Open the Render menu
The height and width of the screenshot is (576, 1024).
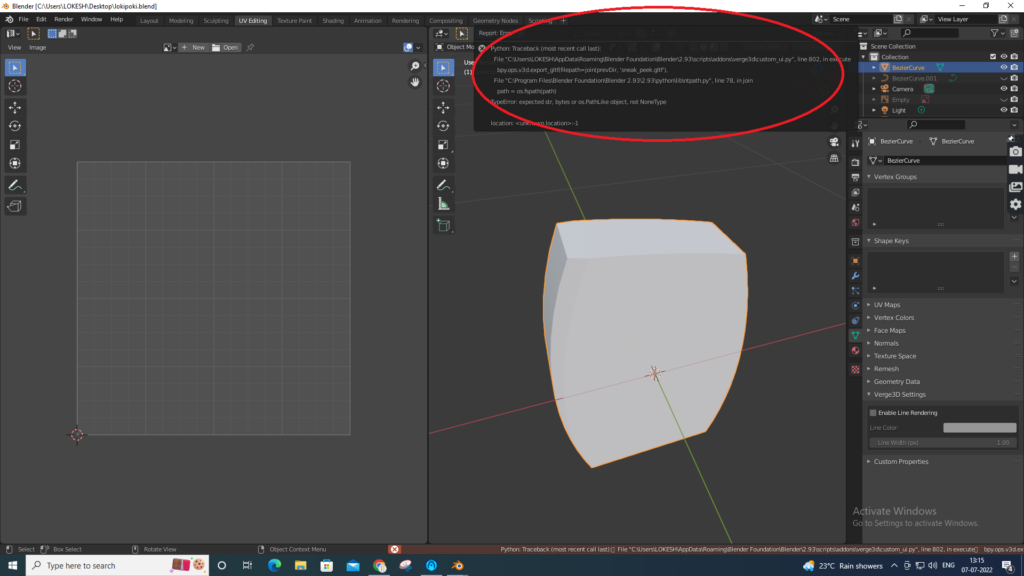pos(64,19)
